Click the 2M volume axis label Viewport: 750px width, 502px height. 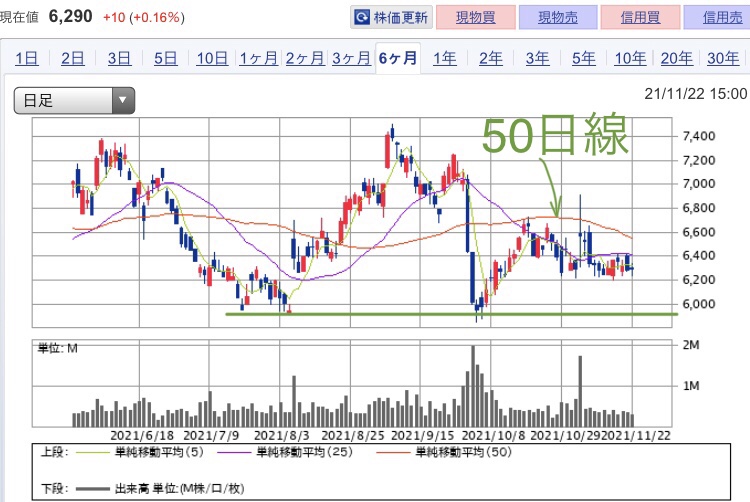691,345
